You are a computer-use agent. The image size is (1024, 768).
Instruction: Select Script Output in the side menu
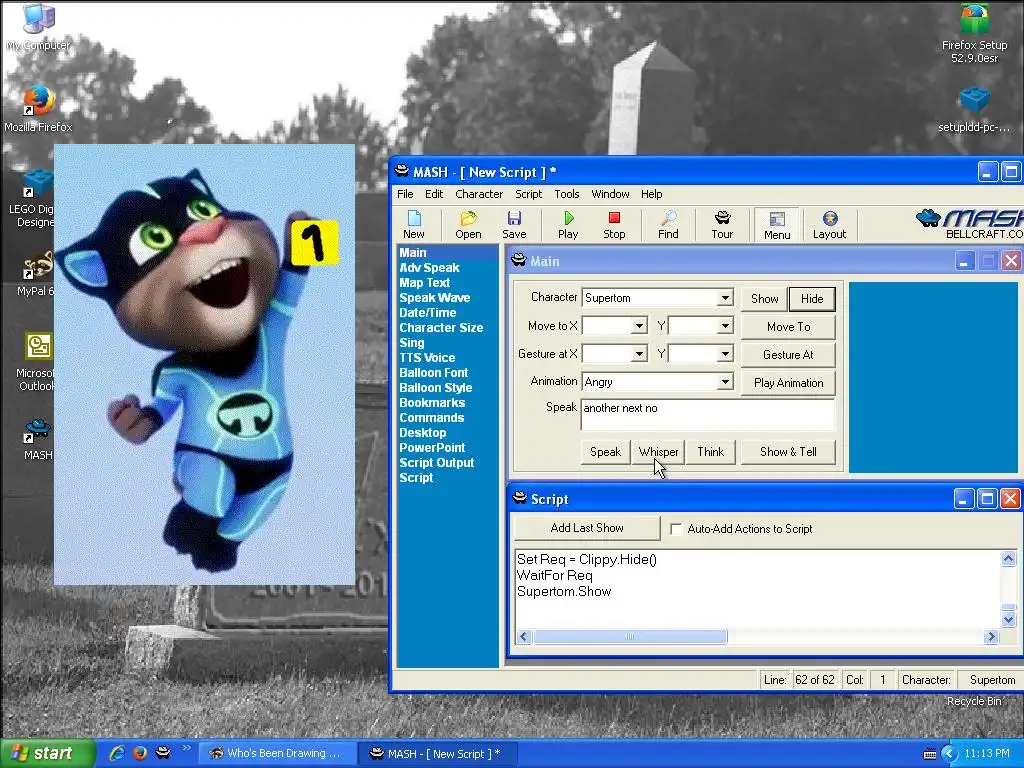436,463
